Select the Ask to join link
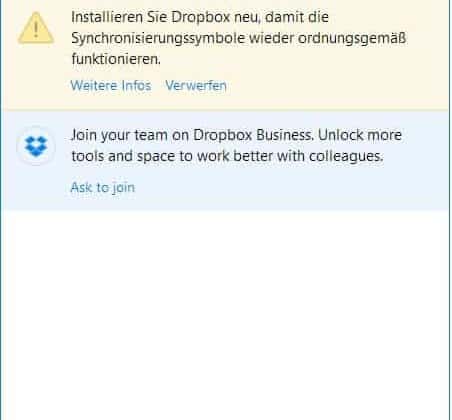Screen dimensions: 452x420 [103, 188]
